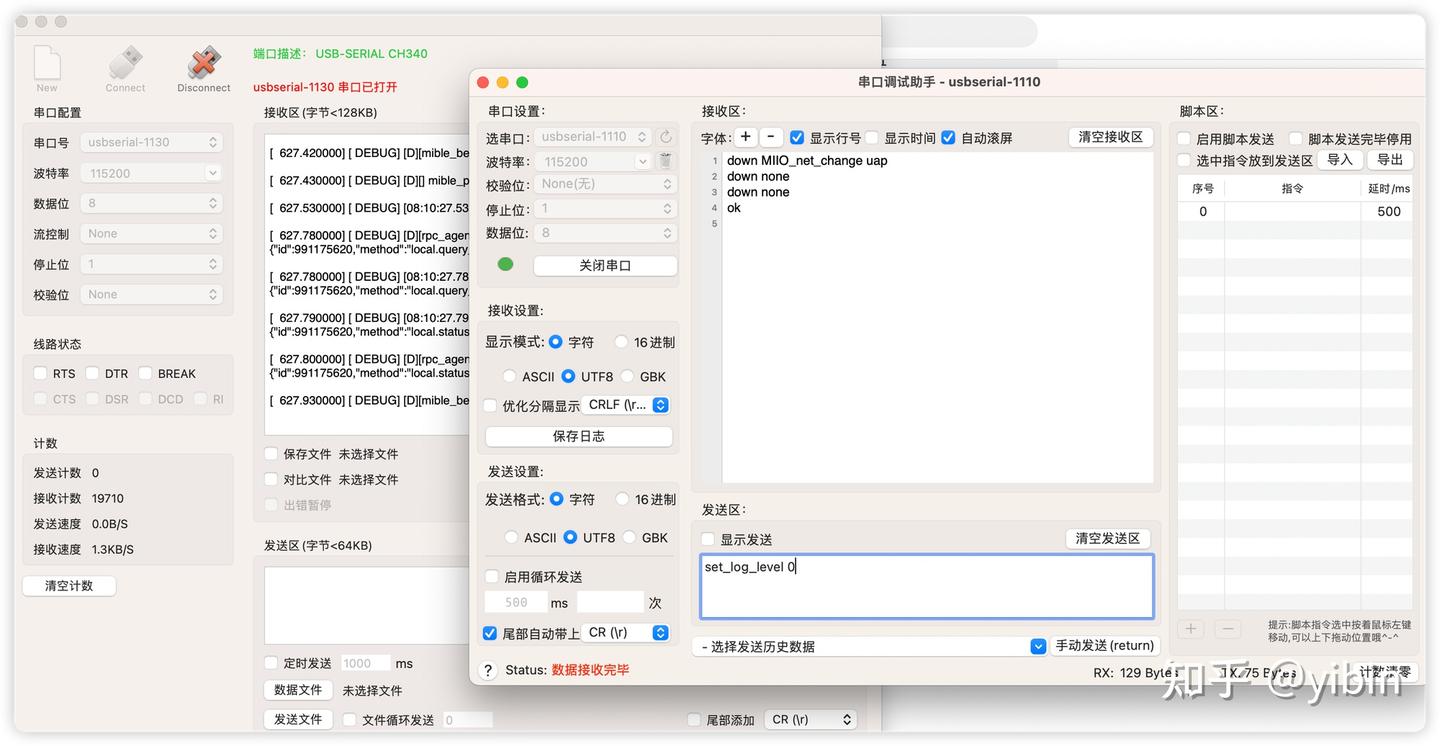Open the CR (\r) dropdown beside 尾部自动带上
Viewport: 1440px width, 746px height.
[625, 633]
